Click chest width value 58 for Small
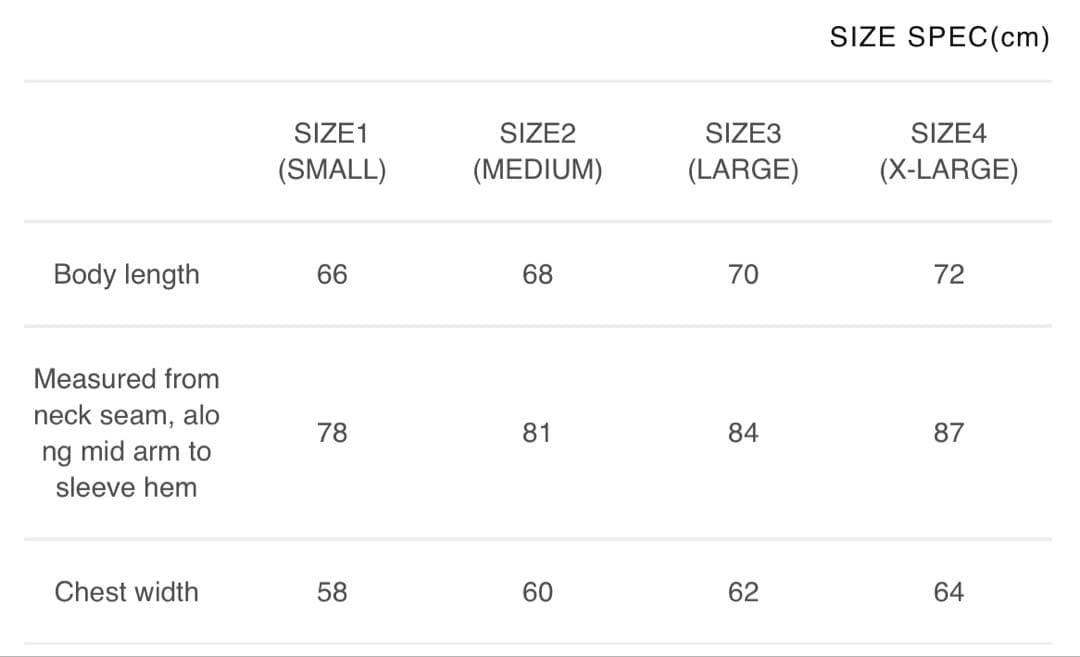Viewport: 1080px width, 657px height. tap(332, 592)
